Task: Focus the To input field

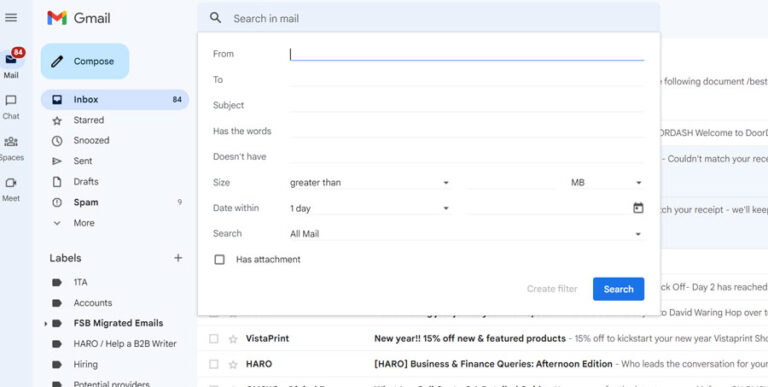Action: tap(467, 79)
